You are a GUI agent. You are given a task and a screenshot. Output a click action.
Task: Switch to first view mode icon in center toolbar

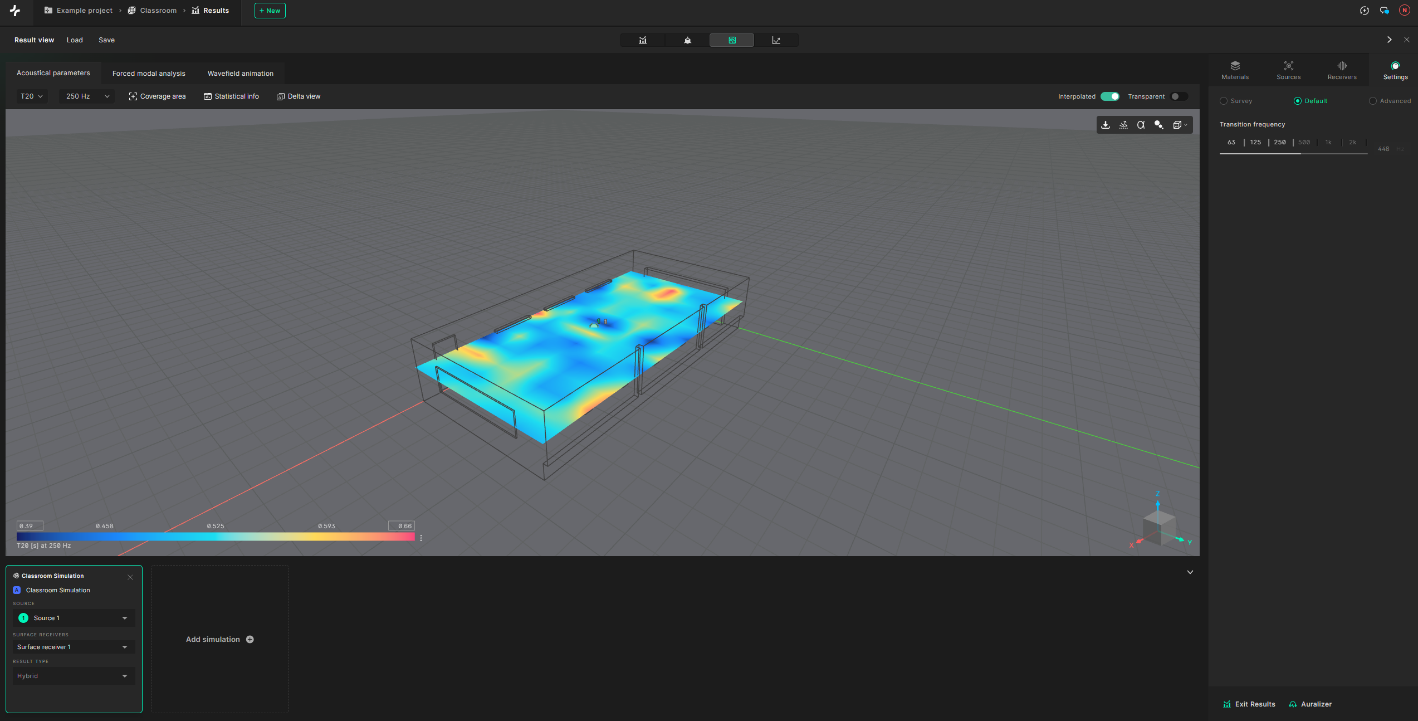pyautogui.click(x=642, y=40)
